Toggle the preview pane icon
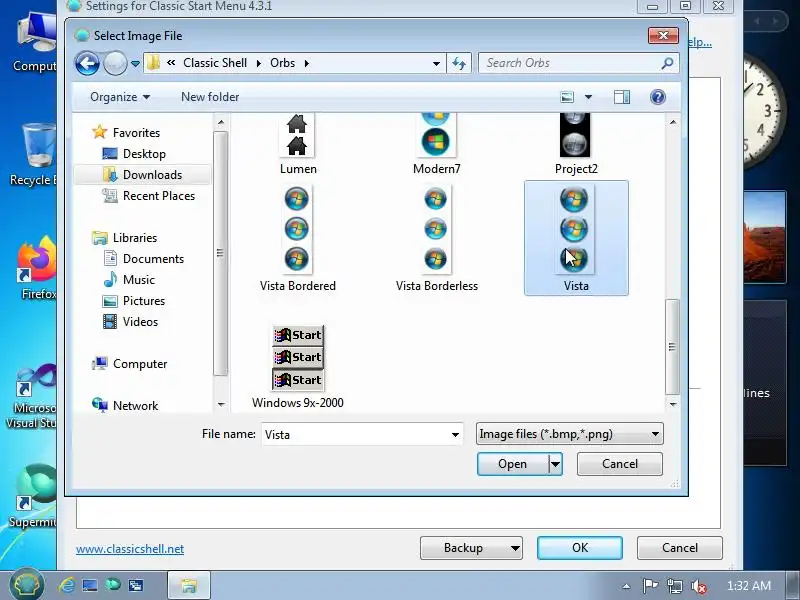 (x=622, y=97)
